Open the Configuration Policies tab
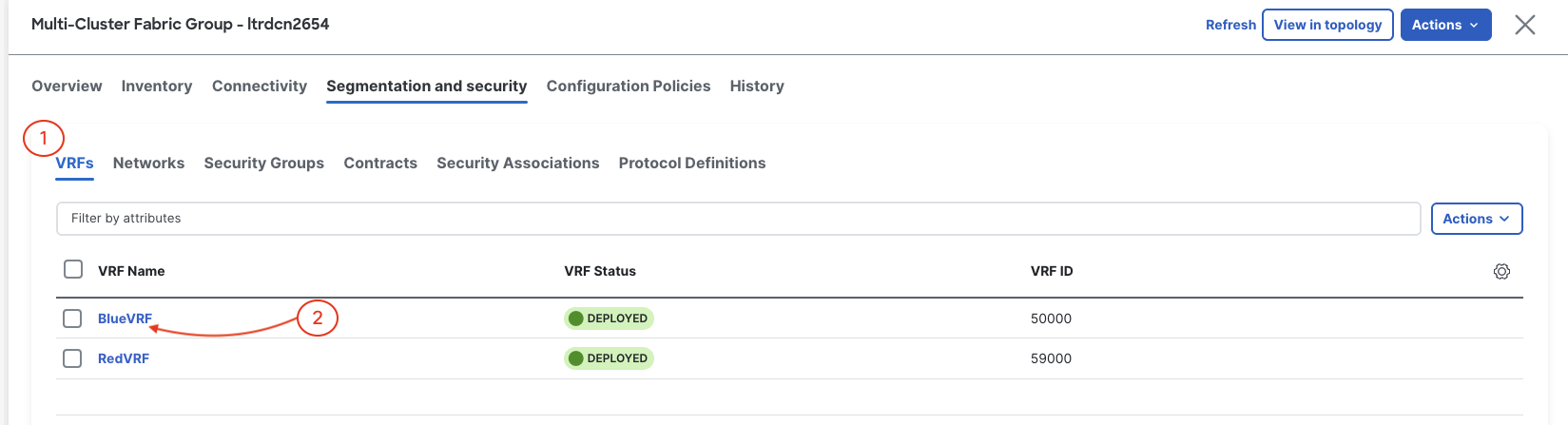 629,86
